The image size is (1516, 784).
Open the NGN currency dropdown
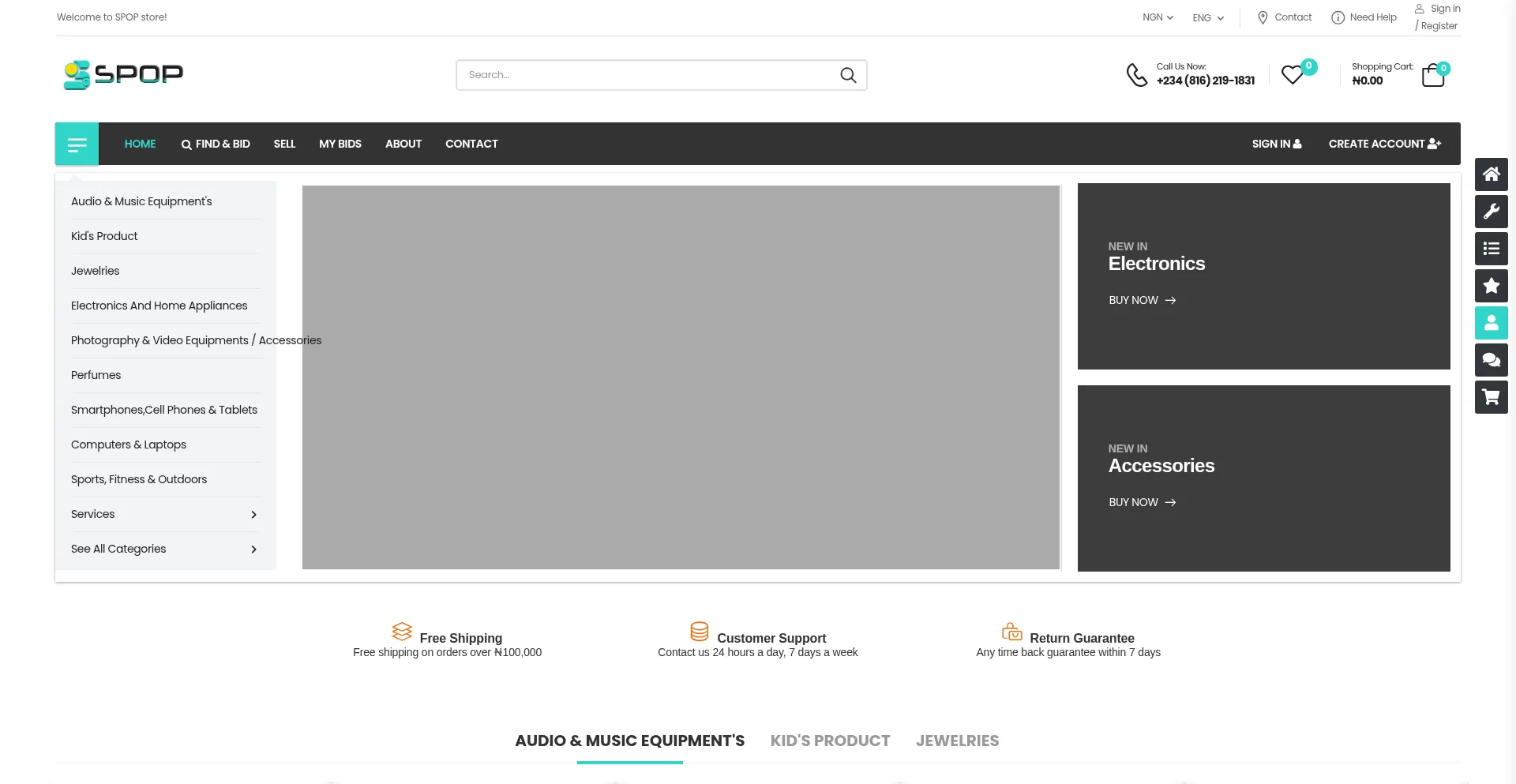(1158, 17)
